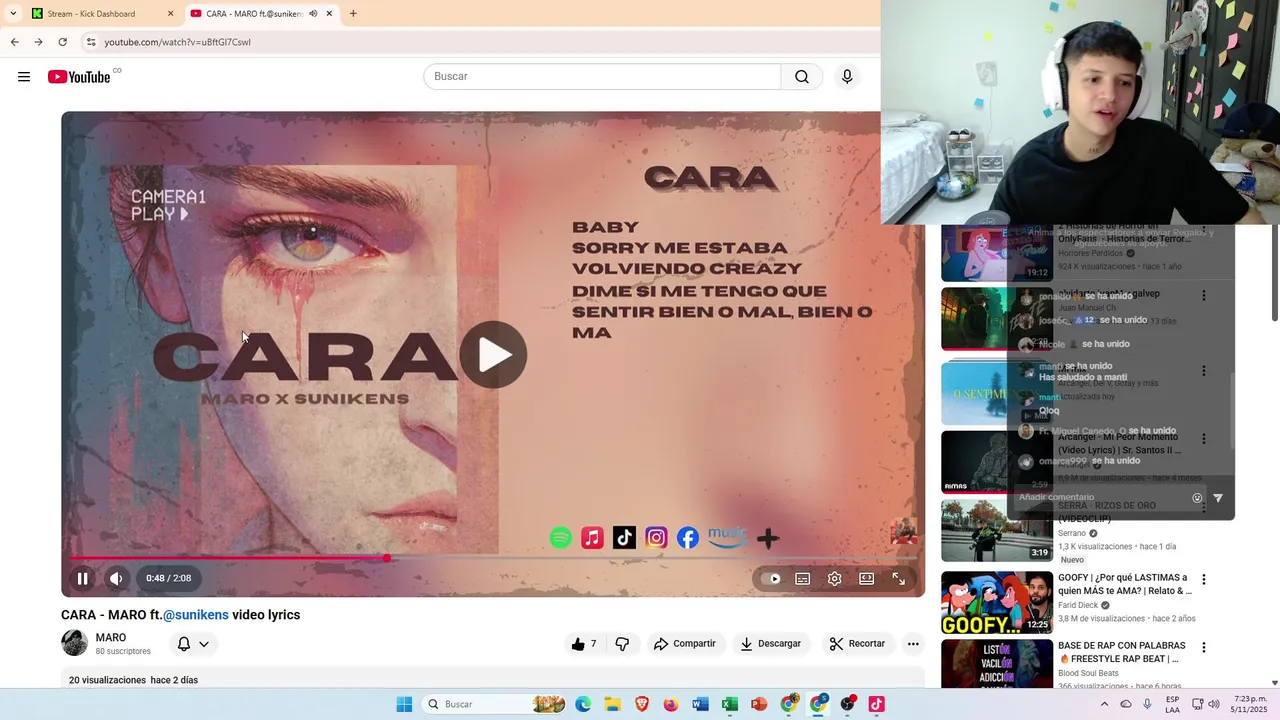The width and height of the screenshot is (1280, 720).
Task: Close the Kick Dashboard tab
Action: (170, 14)
